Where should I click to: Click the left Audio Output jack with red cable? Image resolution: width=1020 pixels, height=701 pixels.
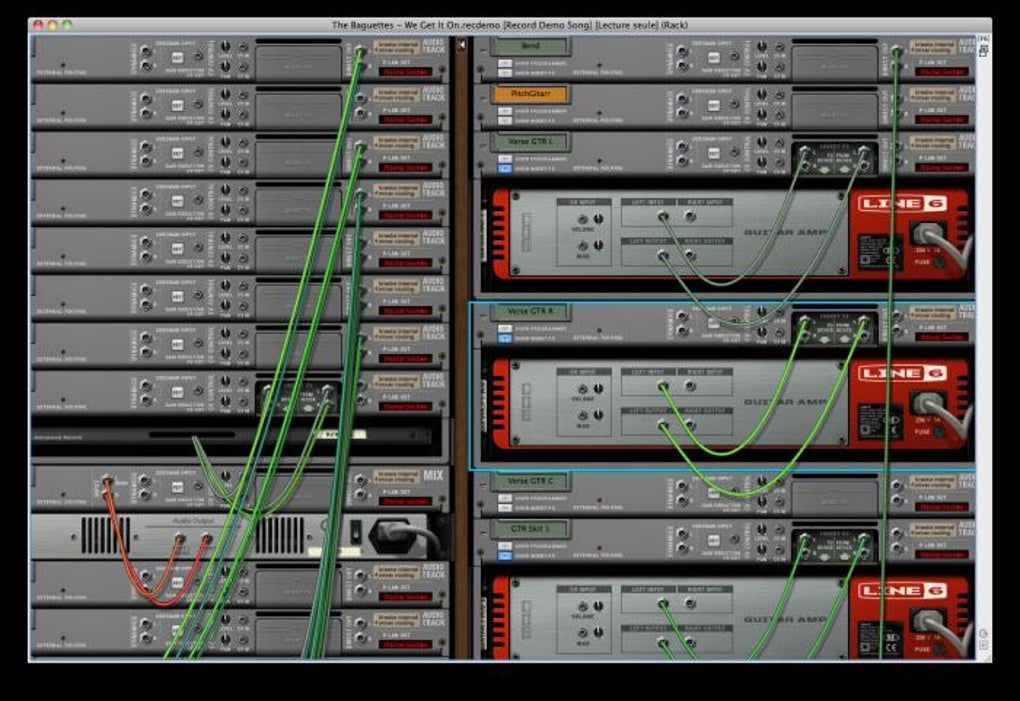(x=180, y=538)
